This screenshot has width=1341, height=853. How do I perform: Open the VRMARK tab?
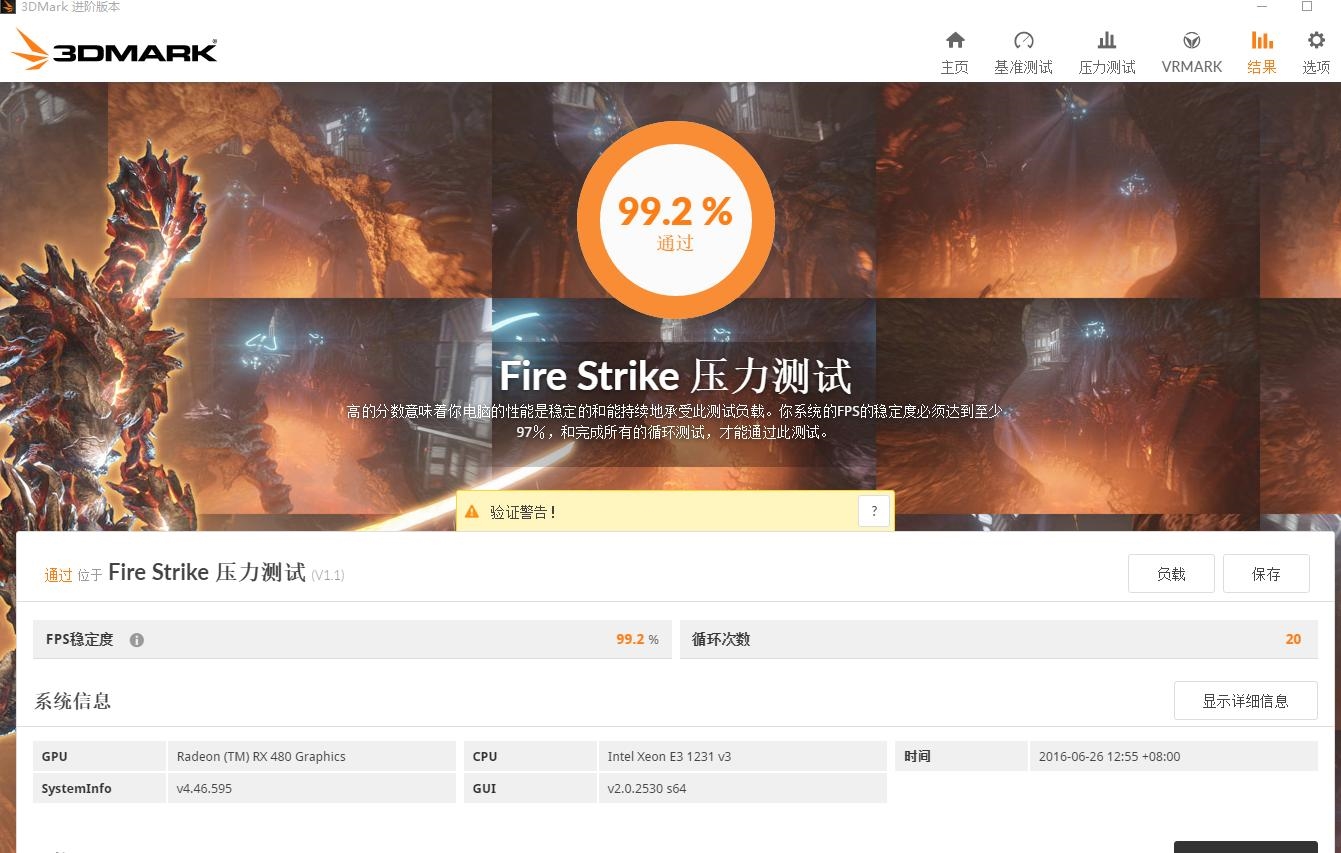tap(1192, 53)
